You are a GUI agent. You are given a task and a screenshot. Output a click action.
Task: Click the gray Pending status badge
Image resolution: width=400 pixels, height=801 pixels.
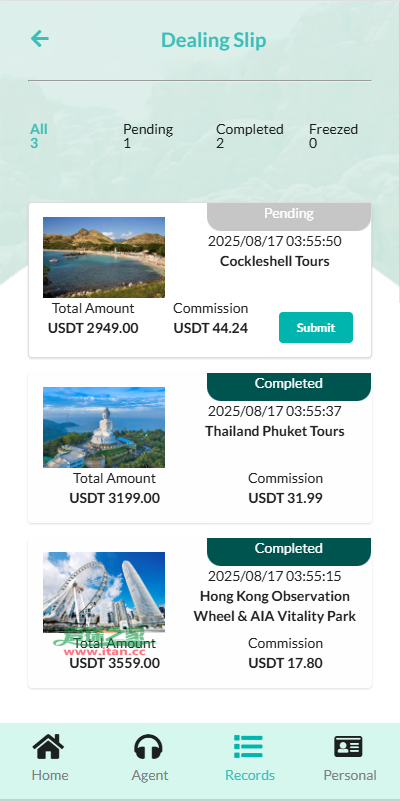coord(289,217)
